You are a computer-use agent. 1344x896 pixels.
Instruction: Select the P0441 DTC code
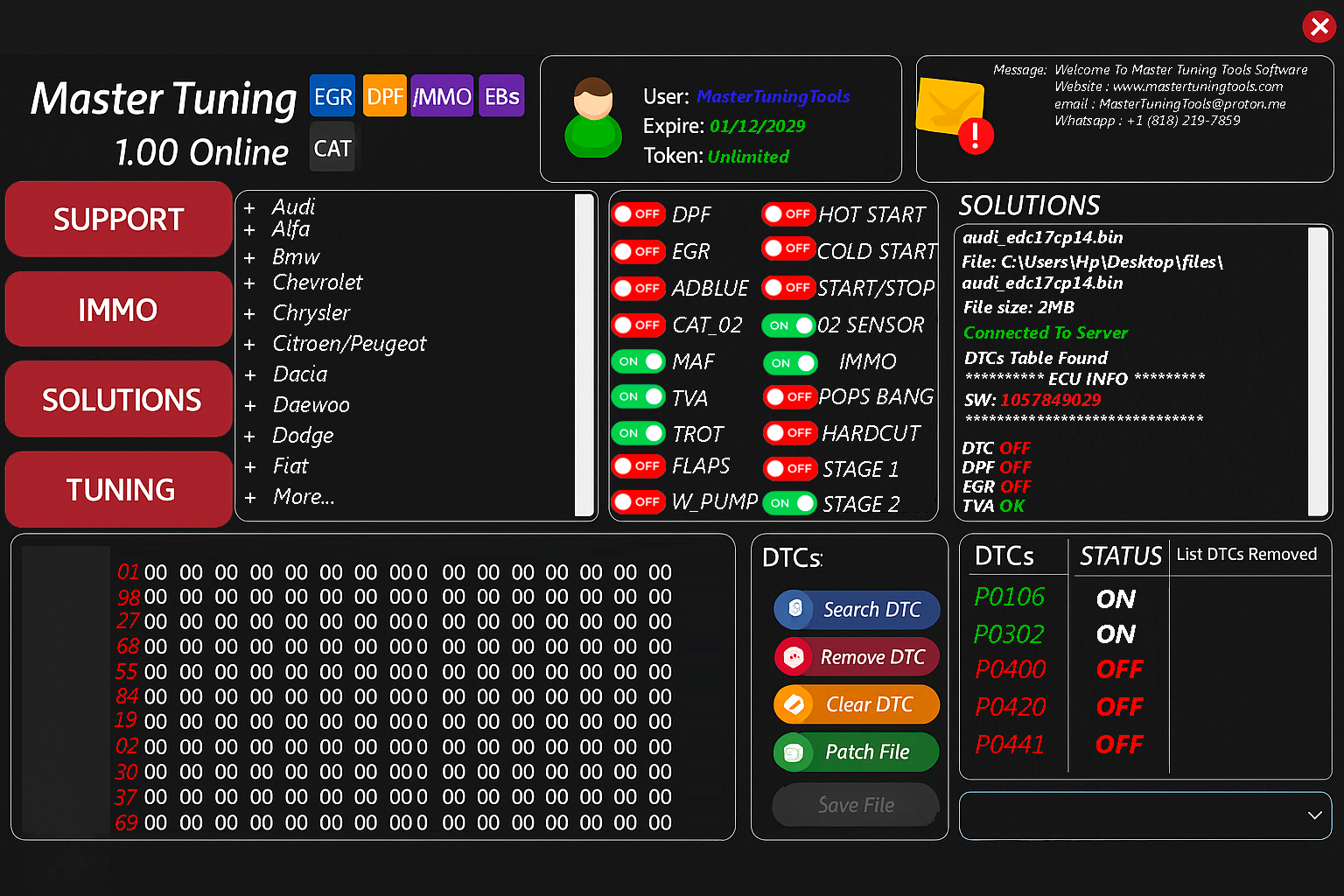click(x=1010, y=745)
